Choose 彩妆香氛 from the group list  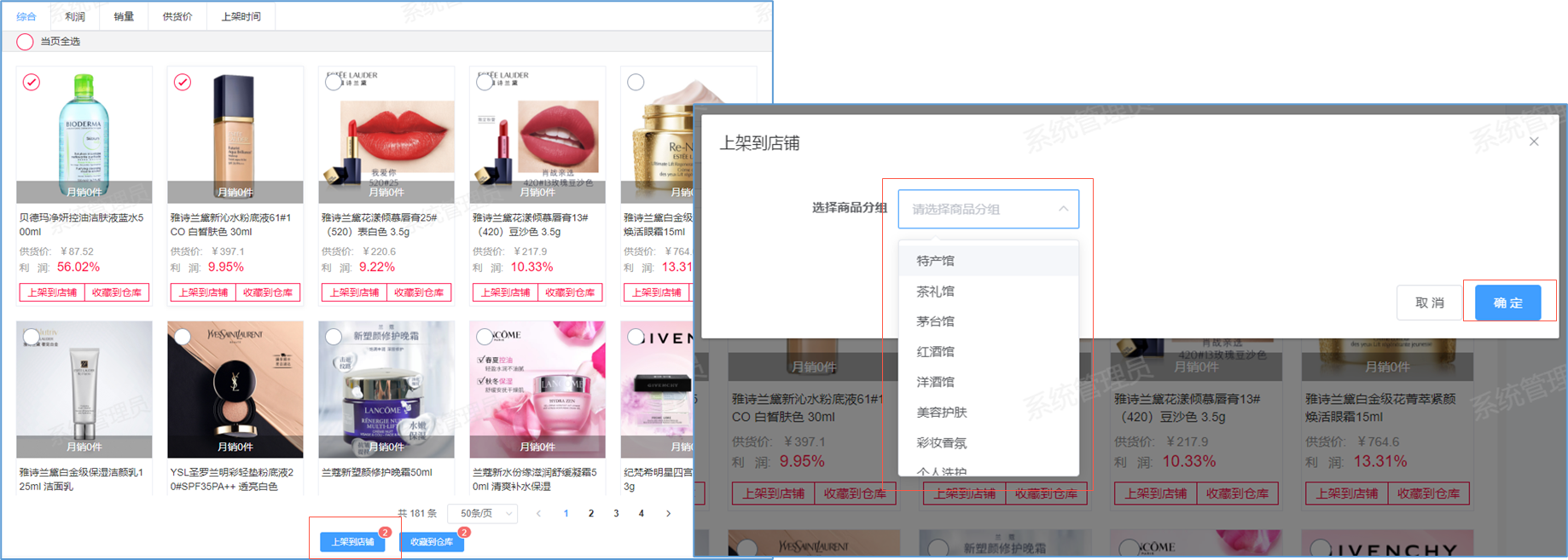(988, 443)
